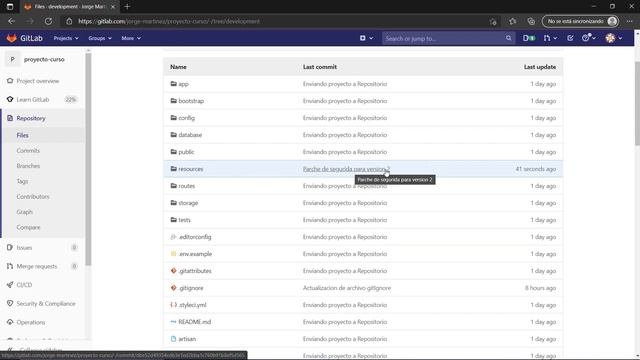Open a new browser tab
The image size is (640, 360).
pyautogui.click(x=127, y=7)
